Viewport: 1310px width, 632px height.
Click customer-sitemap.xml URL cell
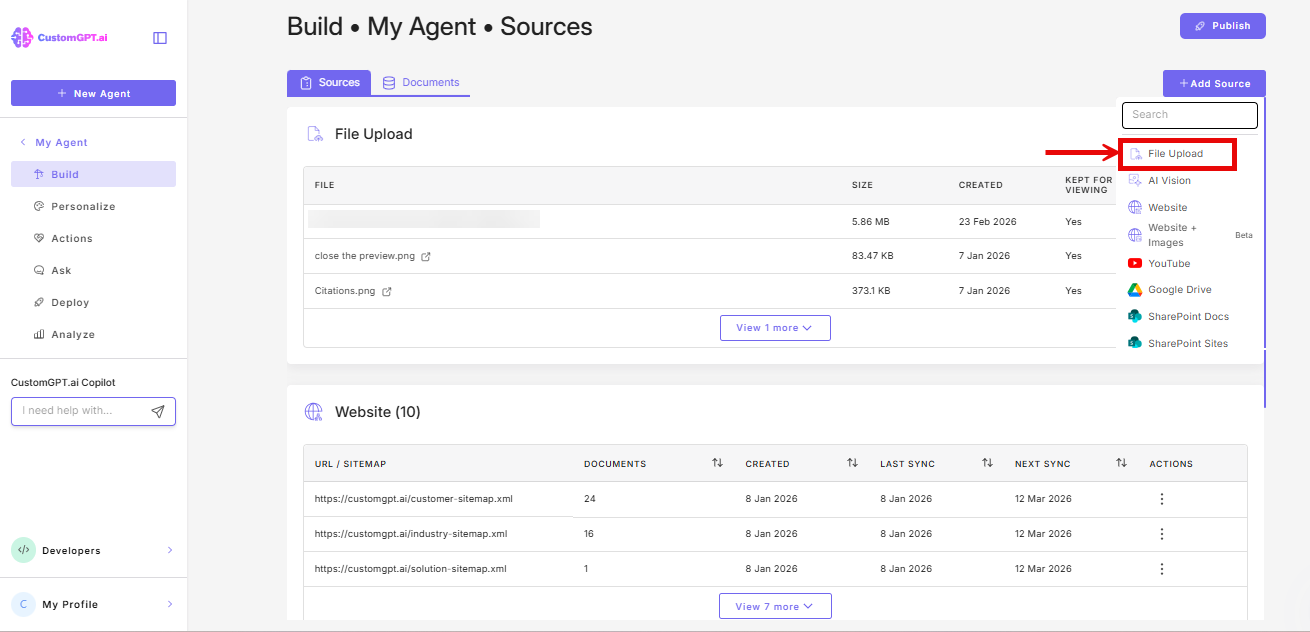tap(413, 499)
